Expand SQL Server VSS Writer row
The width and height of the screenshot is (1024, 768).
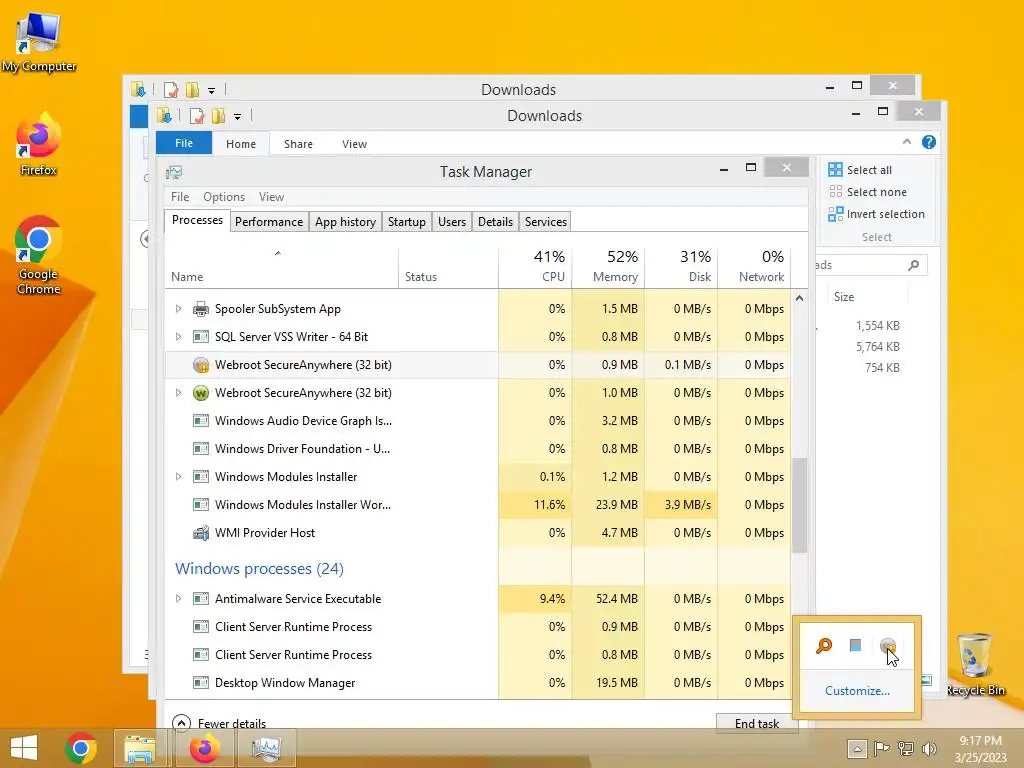click(x=178, y=337)
